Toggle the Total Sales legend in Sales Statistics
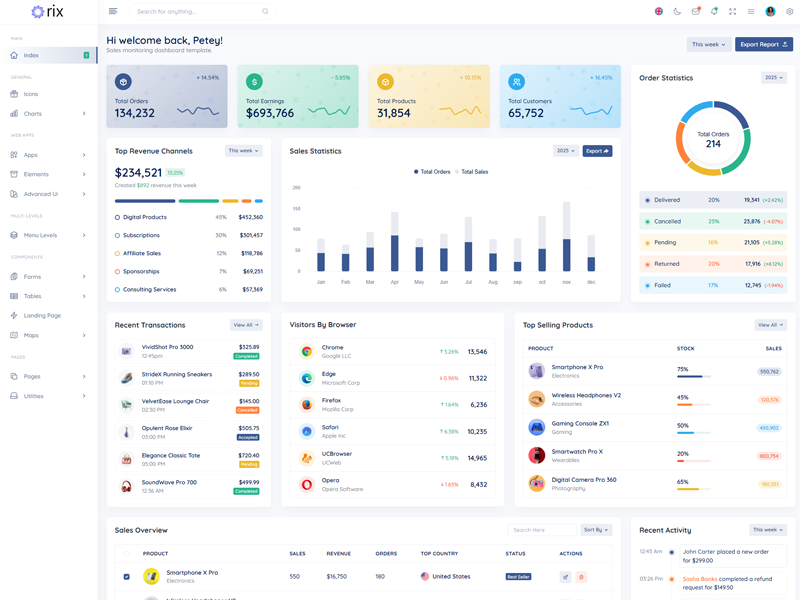 [471, 172]
